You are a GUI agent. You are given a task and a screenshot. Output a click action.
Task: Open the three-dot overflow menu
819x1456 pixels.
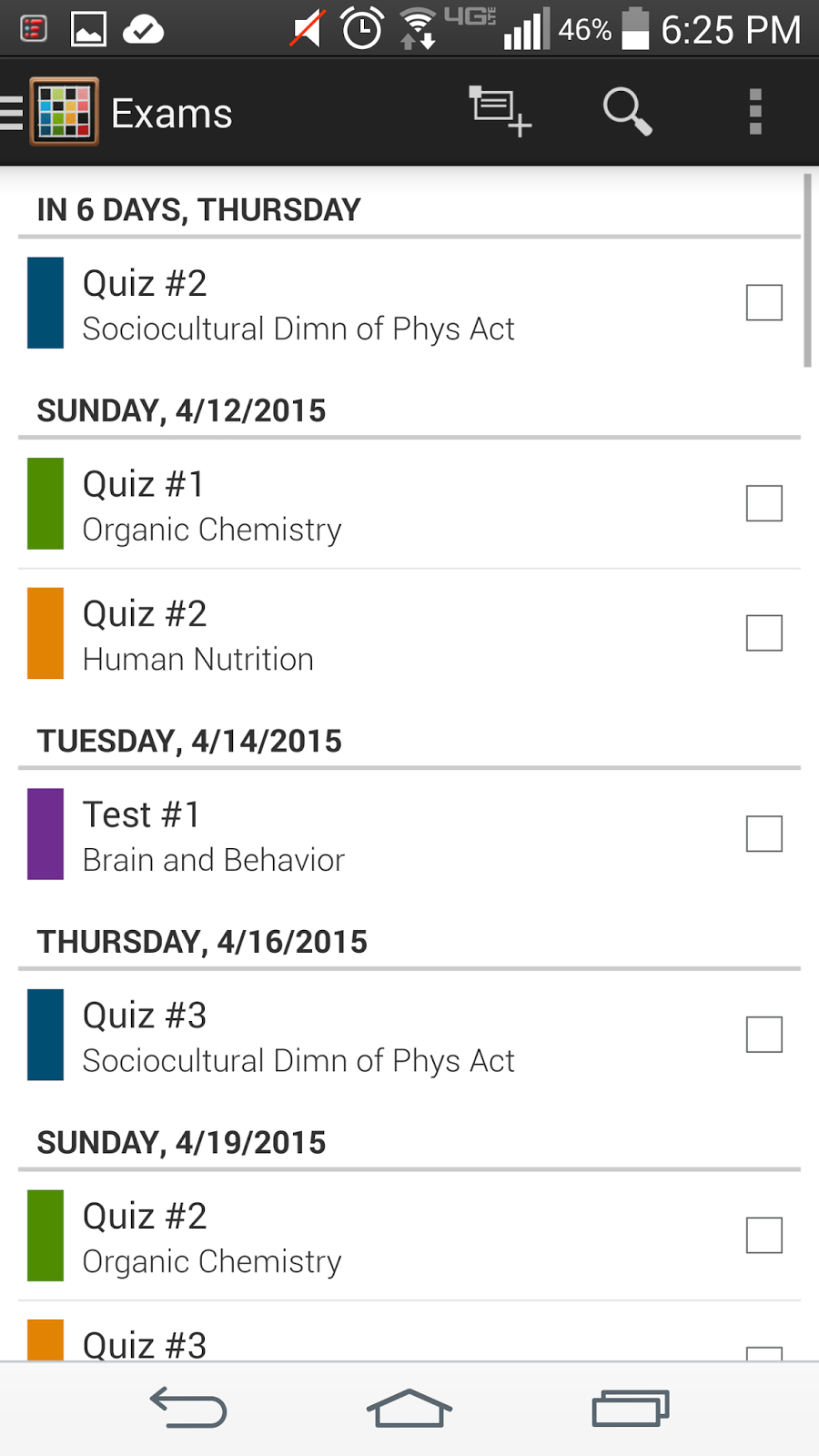click(755, 112)
